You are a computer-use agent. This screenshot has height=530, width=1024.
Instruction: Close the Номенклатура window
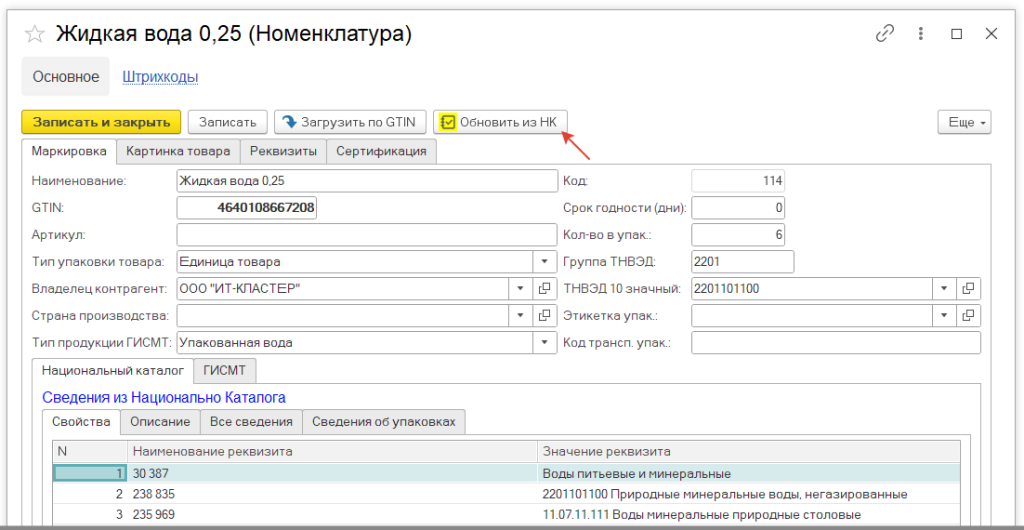(x=991, y=34)
